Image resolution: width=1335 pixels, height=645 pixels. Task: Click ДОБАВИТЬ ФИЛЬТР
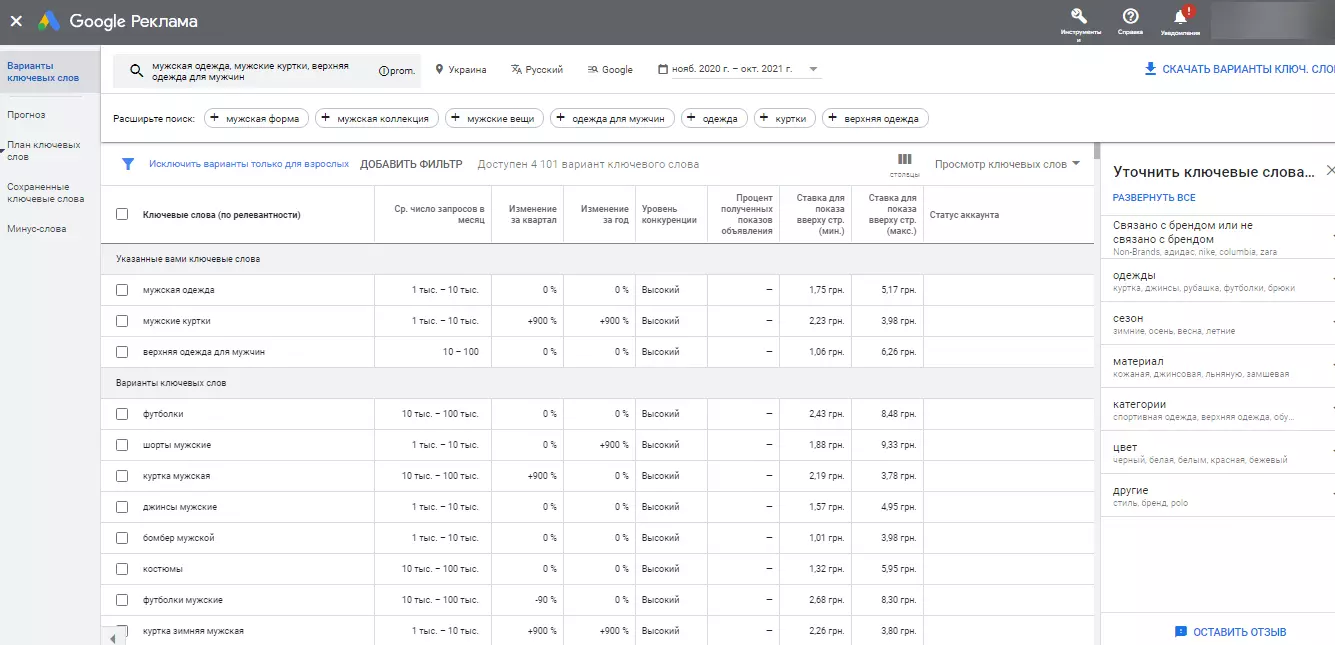click(x=411, y=164)
